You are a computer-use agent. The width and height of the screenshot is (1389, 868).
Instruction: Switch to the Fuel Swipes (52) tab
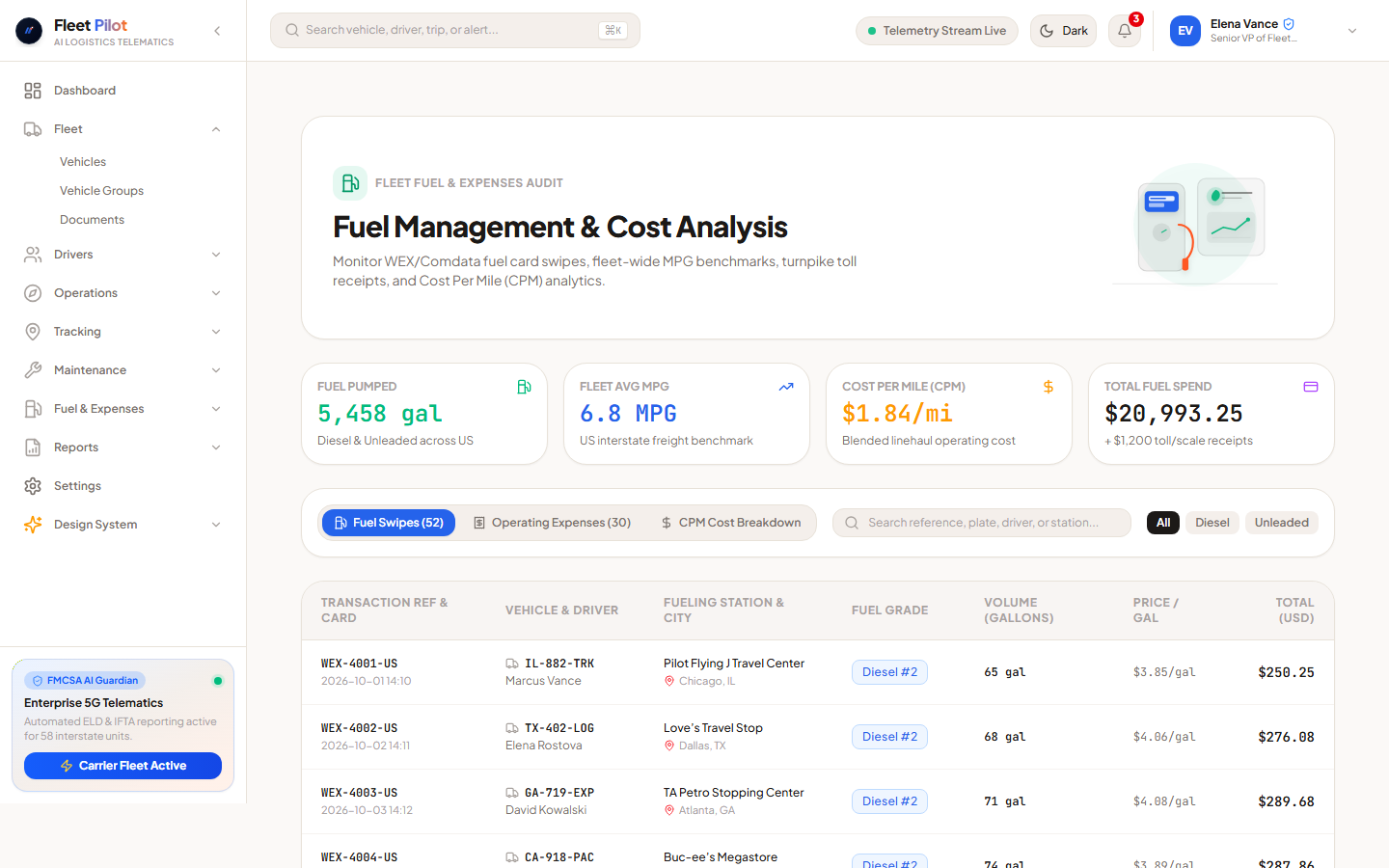pos(389,523)
